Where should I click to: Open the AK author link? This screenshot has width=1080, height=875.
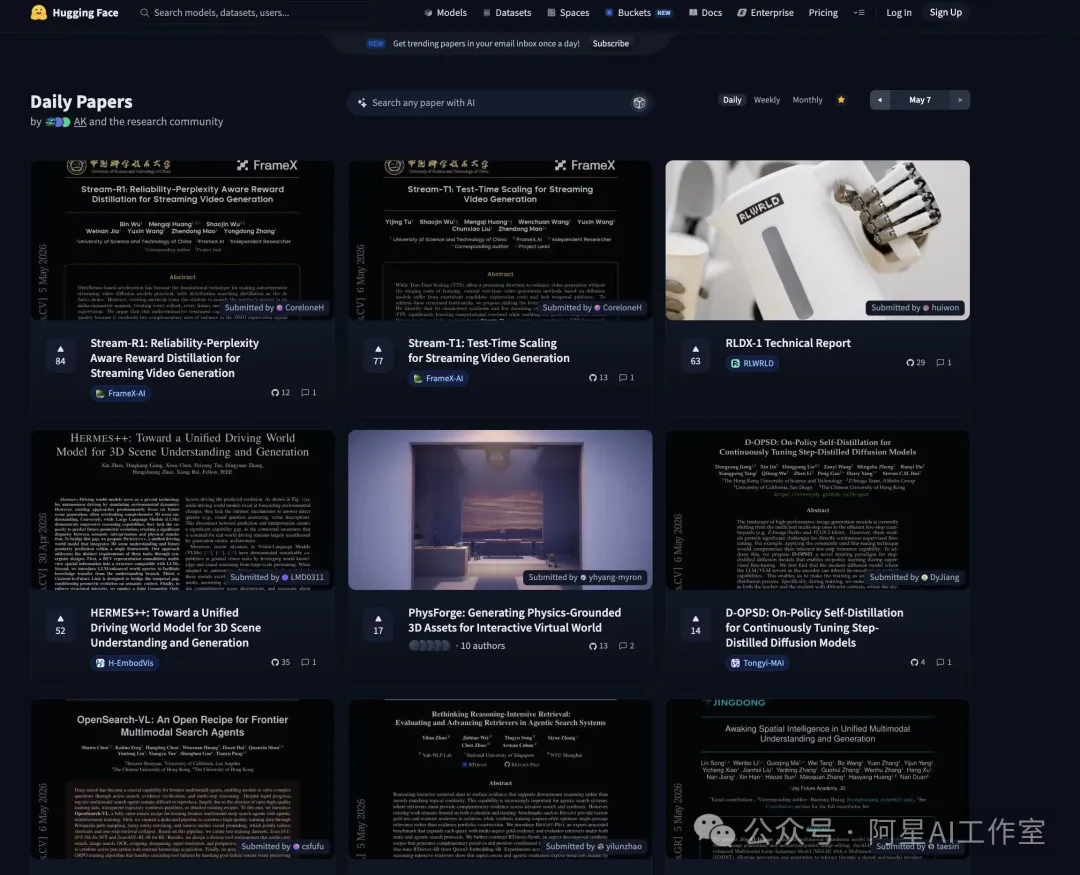(80, 121)
